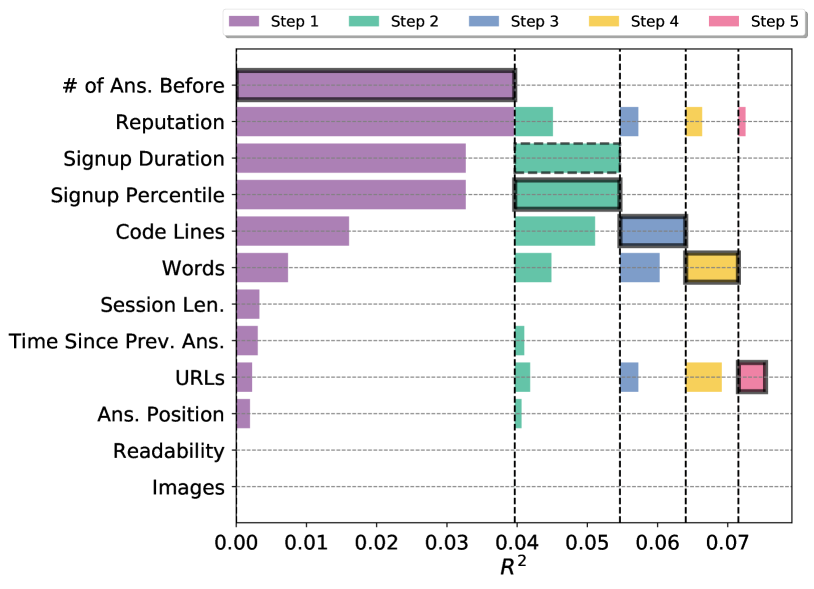814x589 pixels.
Task: Select the 'Time Since Prev. Ans.' label
Action: 116,341
